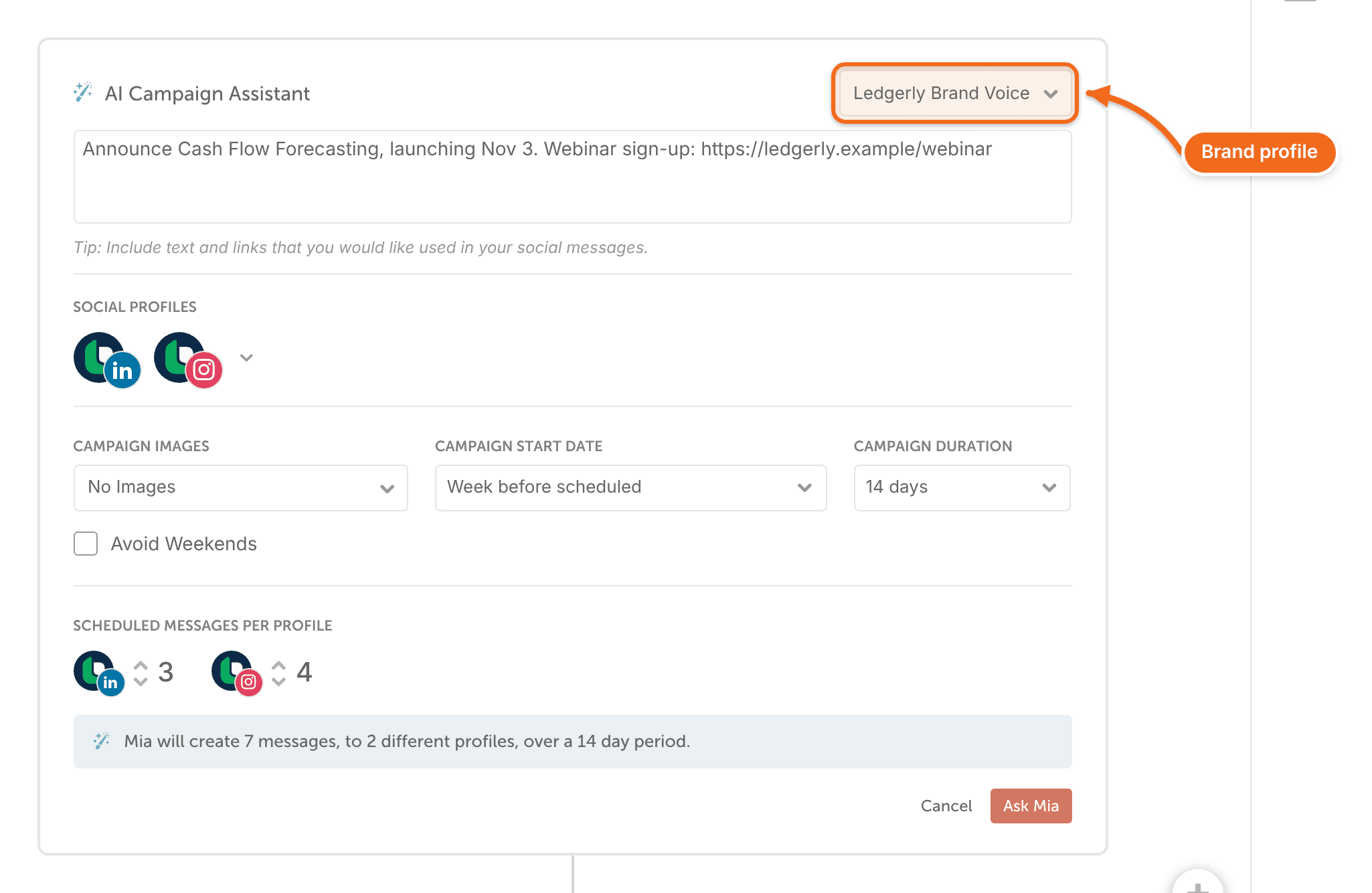This screenshot has height=893, width=1372.
Task: Decrease Instagram scheduled messages count
Action: coord(279,681)
